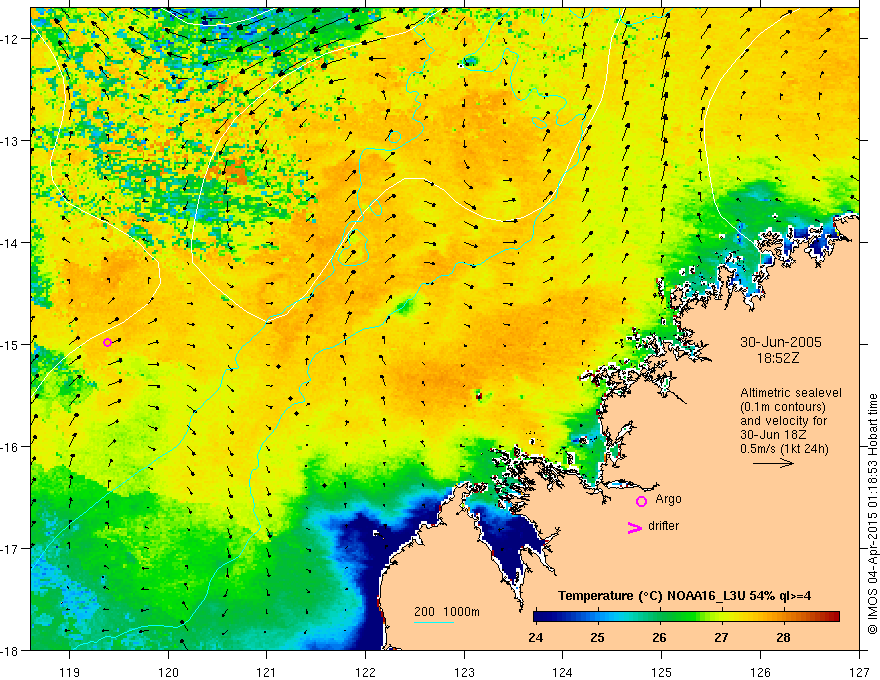Click the latitude axis label '-15'
The width and height of the screenshot is (880, 680).
[11, 344]
